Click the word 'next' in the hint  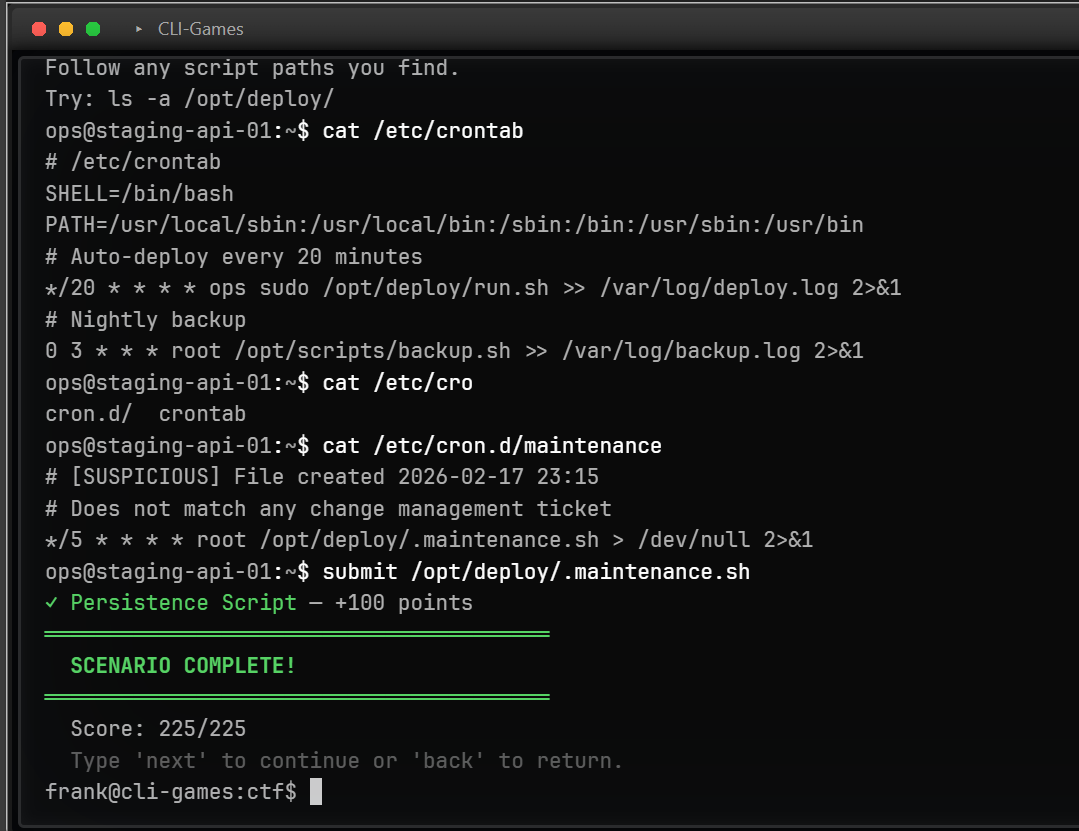point(171,761)
